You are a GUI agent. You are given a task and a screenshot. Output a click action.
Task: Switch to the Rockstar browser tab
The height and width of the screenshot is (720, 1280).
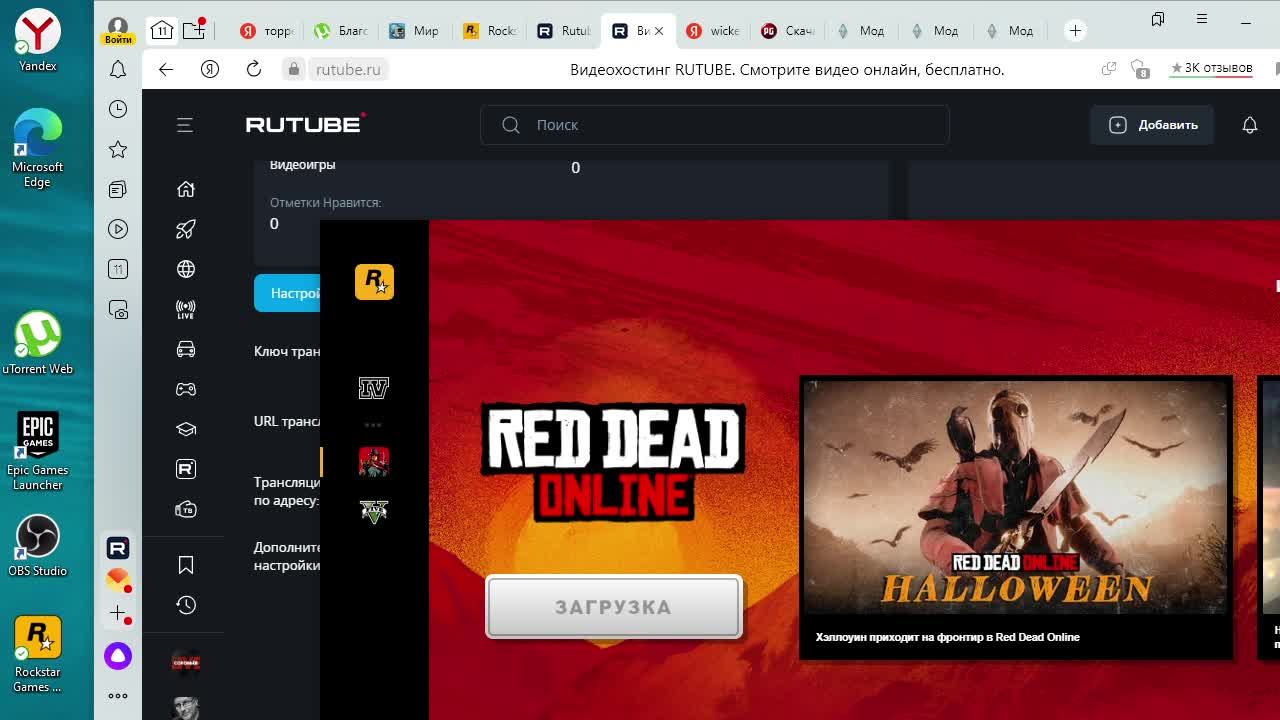(490, 31)
